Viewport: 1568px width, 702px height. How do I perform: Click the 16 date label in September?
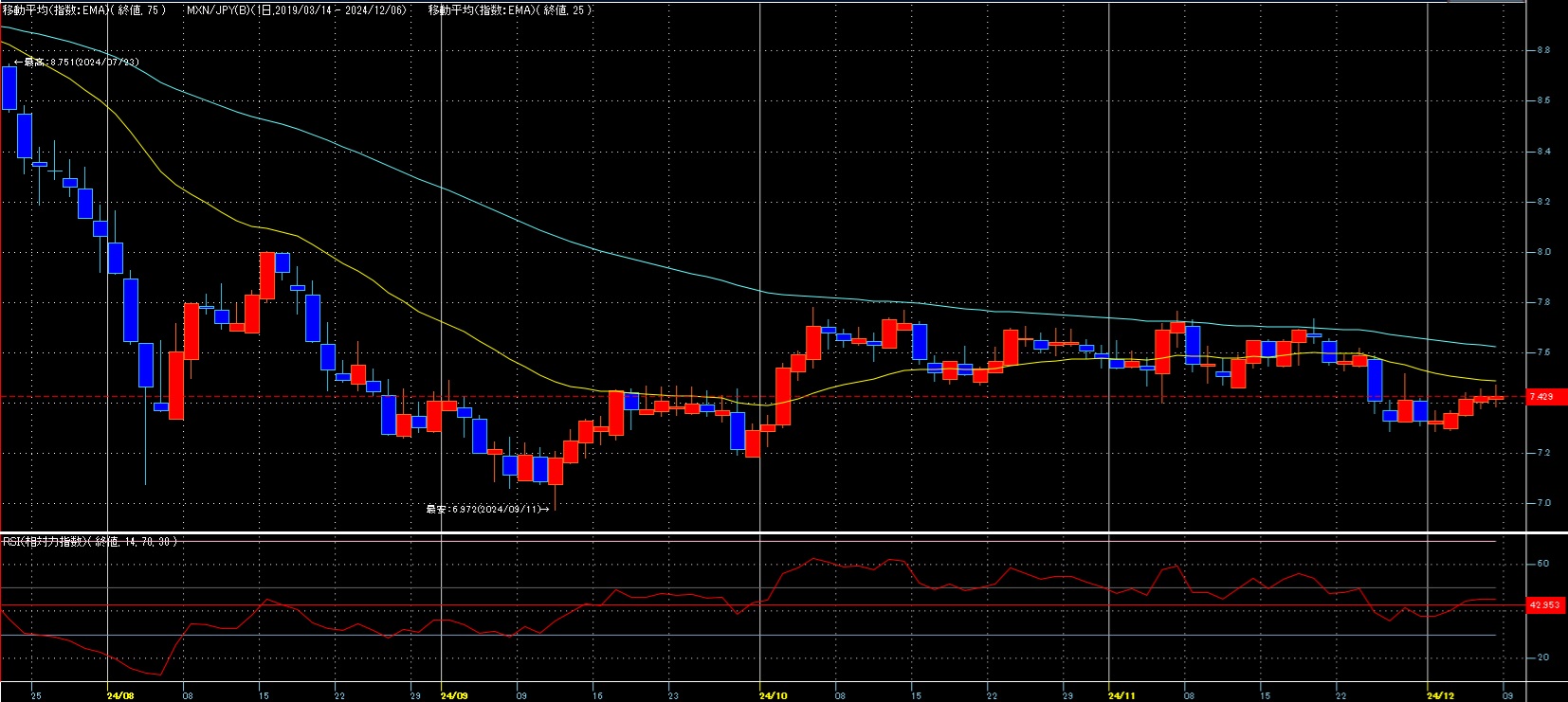597,695
